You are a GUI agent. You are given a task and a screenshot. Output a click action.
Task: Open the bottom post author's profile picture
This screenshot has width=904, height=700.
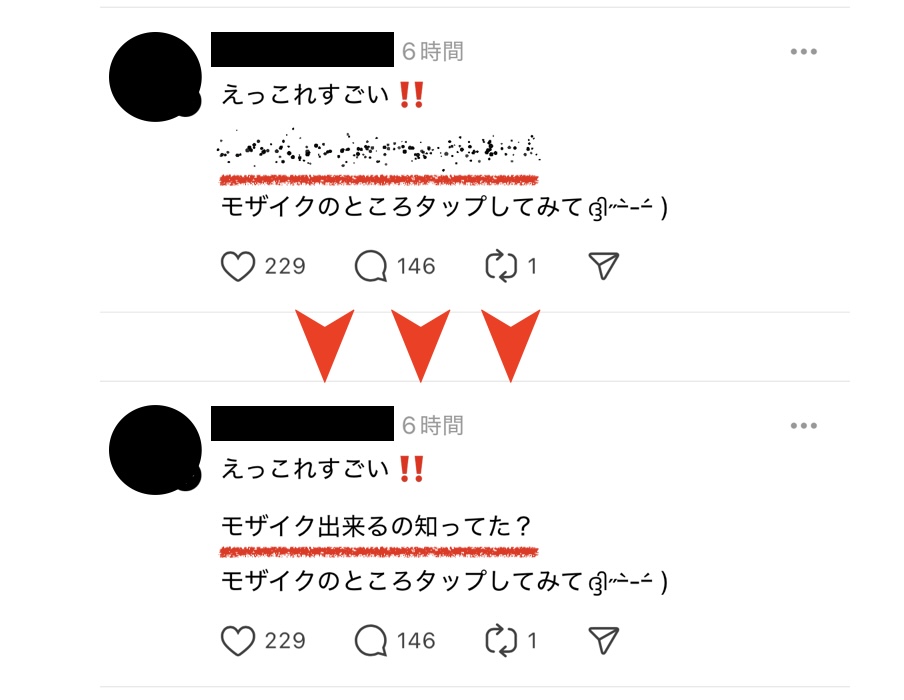pyautogui.click(x=155, y=450)
